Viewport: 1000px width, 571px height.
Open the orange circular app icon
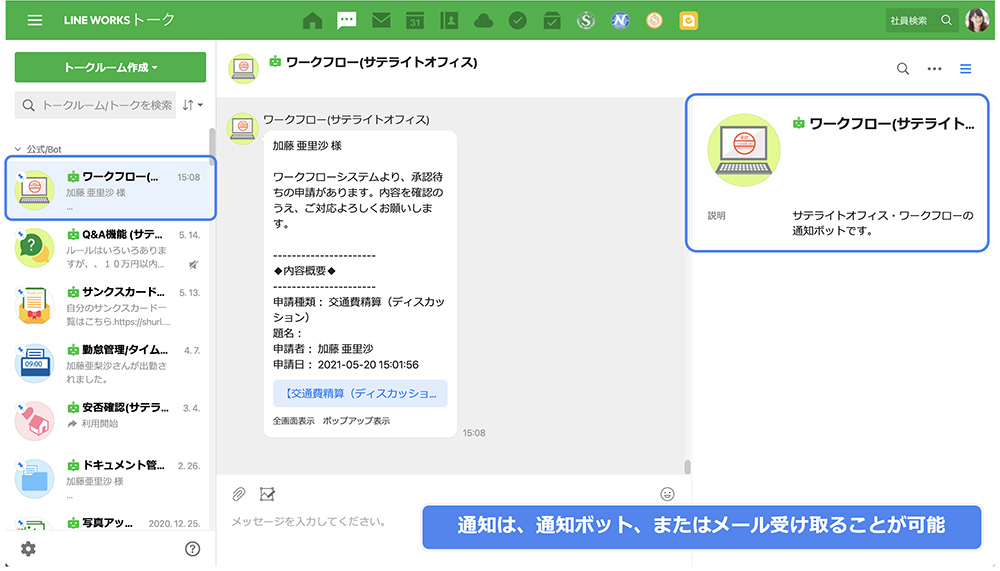[654, 20]
